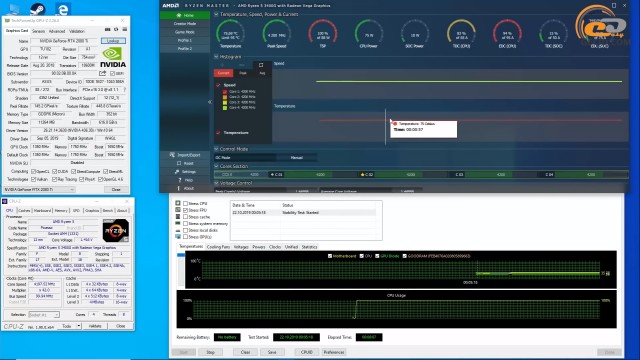Click CPU Power gauge in Ryzen Master
This screenshot has width=640, height=360.
(x=369, y=34)
